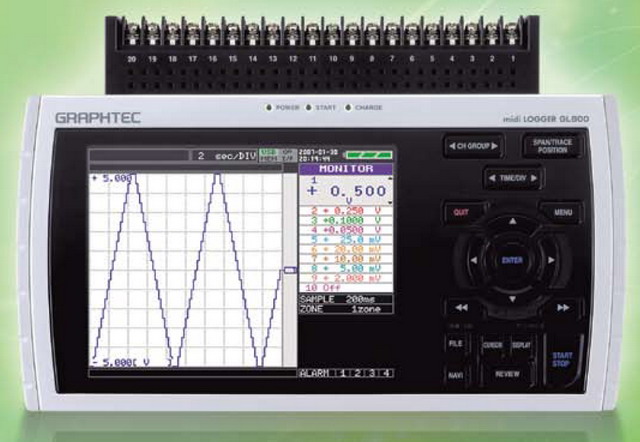Click the battery level indicator on screen
The image size is (640, 442).
coord(367,155)
